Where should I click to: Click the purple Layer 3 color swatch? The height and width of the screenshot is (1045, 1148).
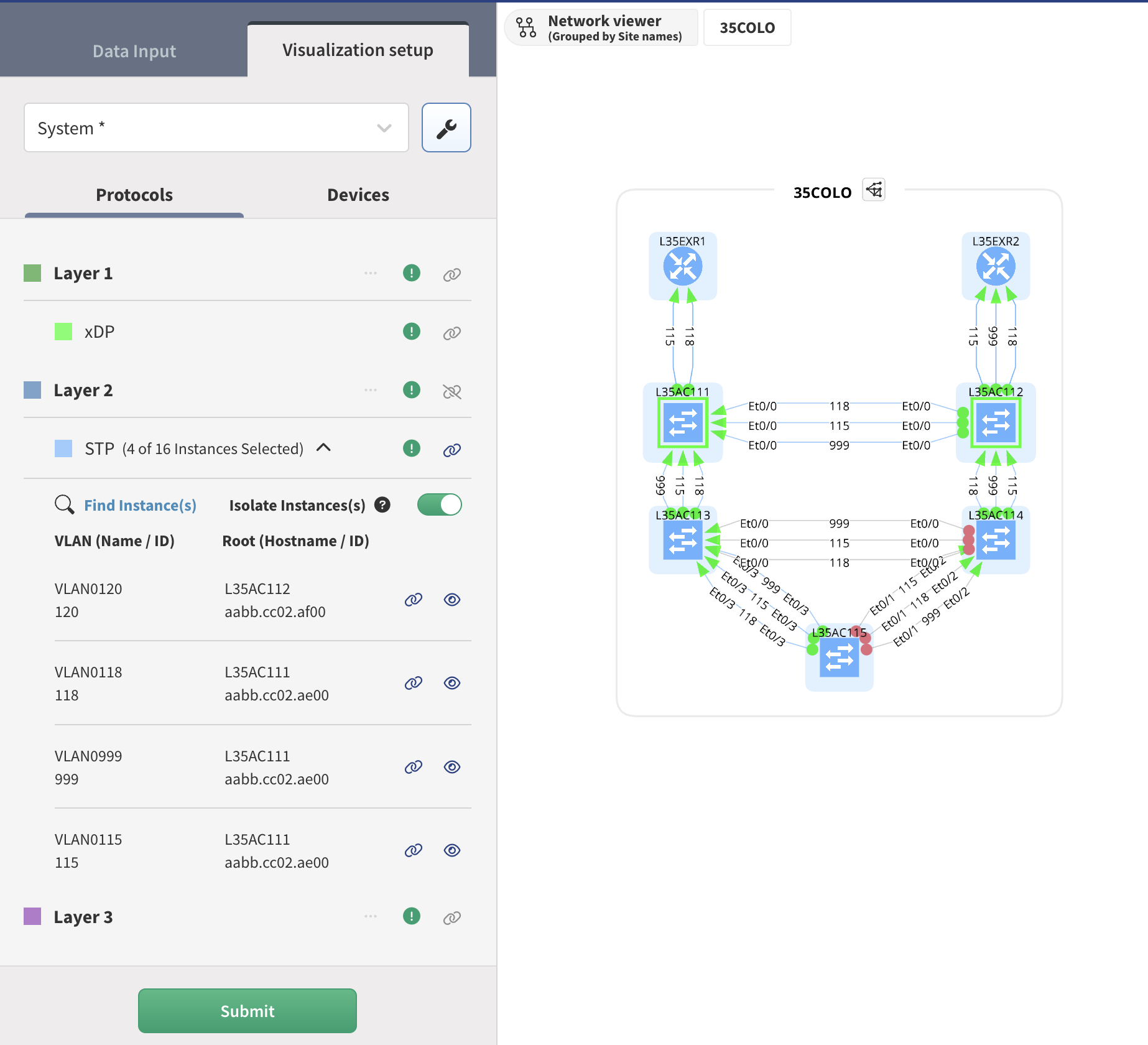click(32, 916)
